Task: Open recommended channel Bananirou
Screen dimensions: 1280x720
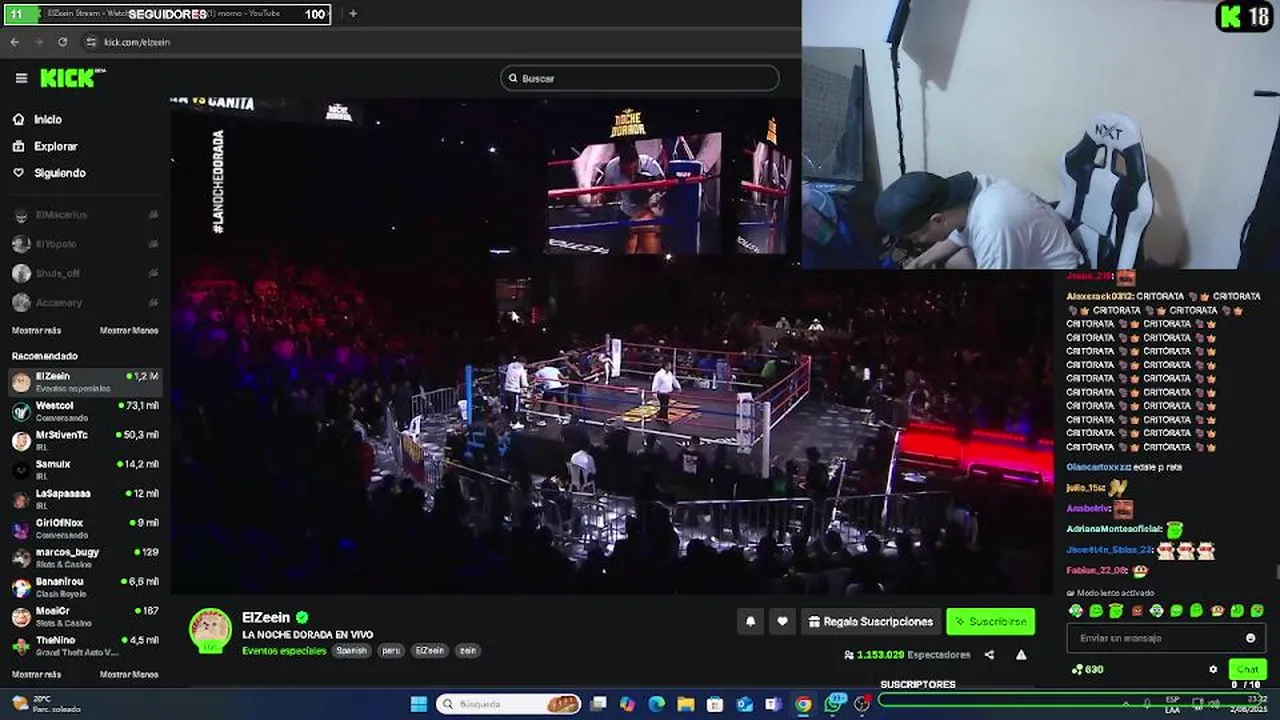Action: [x=85, y=586]
